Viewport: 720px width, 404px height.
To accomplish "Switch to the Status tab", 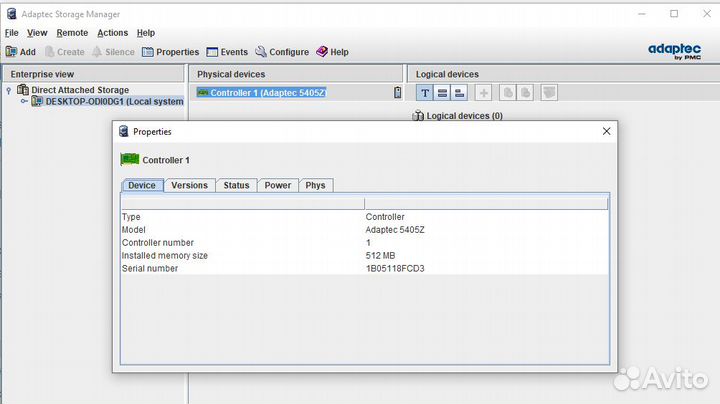I will point(236,185).
